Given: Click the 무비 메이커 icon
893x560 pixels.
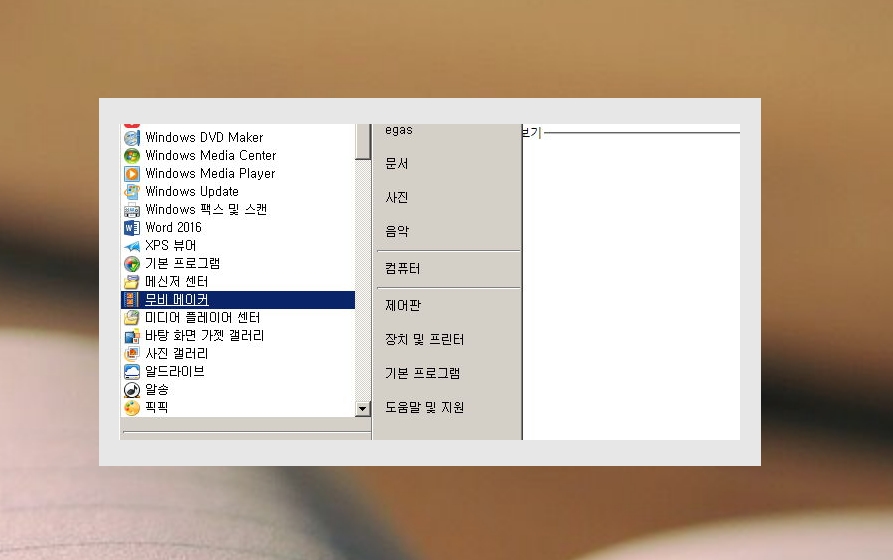Looking at the screenshot, I should click(132, 300).
